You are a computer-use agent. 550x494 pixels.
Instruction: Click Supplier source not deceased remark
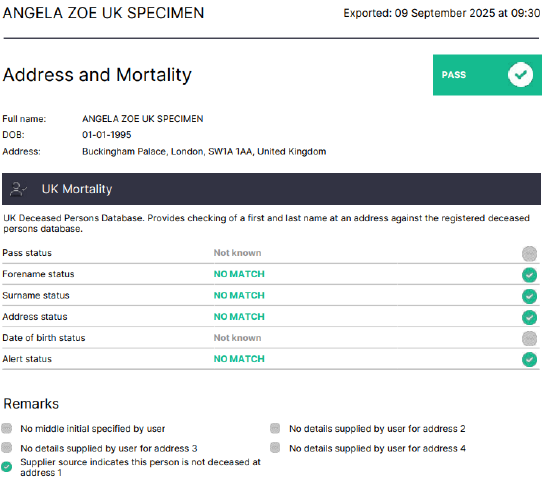(140, 467)
